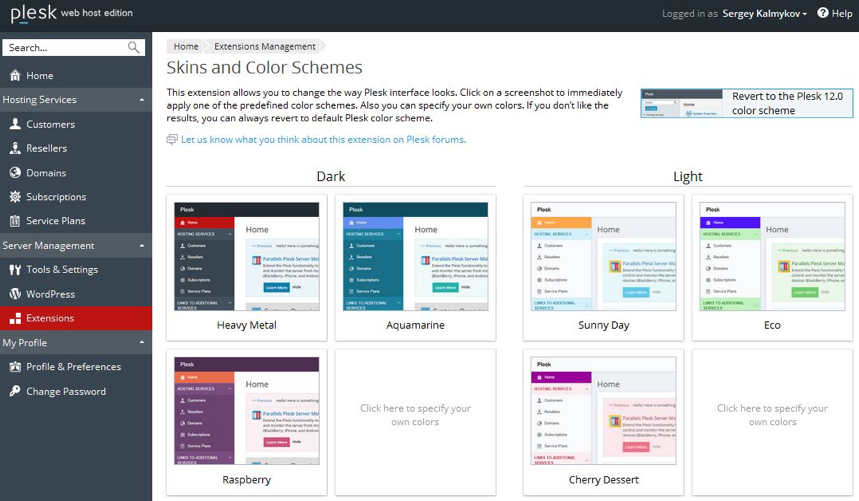Go to WordPress in sidebar
859x501 pixels.
click(76, 293)
